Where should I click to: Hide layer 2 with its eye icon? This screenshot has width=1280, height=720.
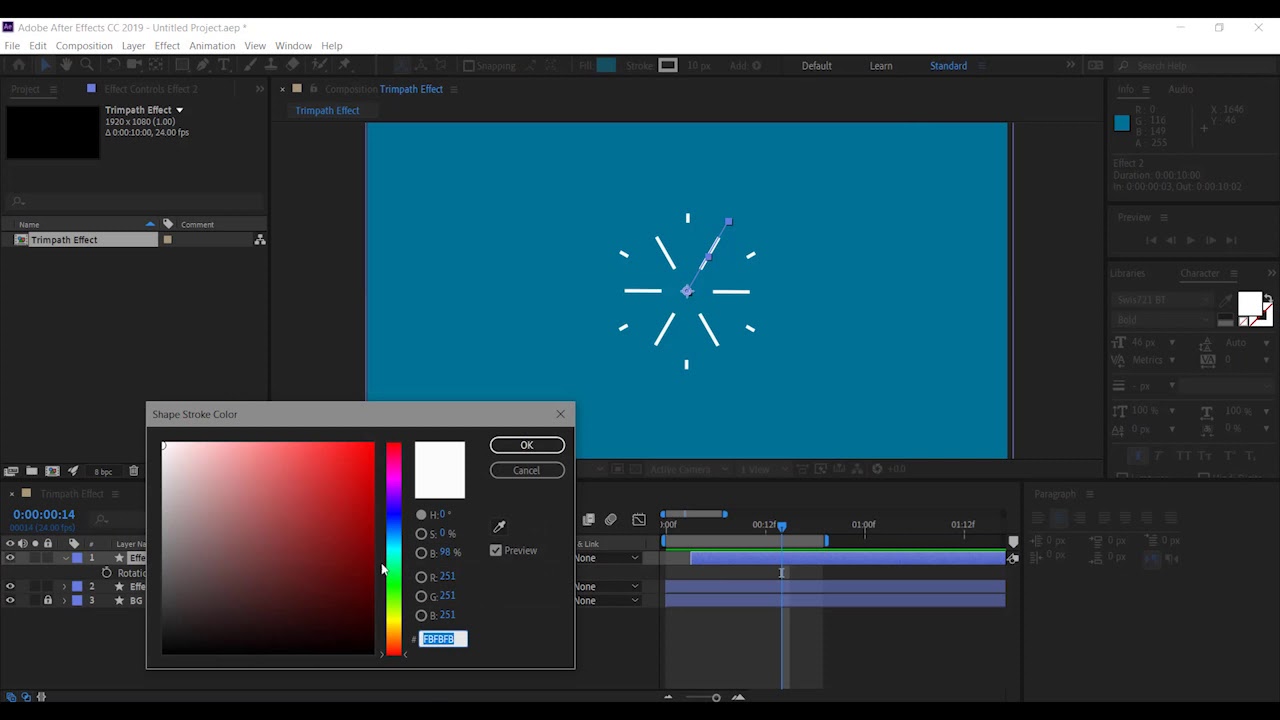point(10,587)
